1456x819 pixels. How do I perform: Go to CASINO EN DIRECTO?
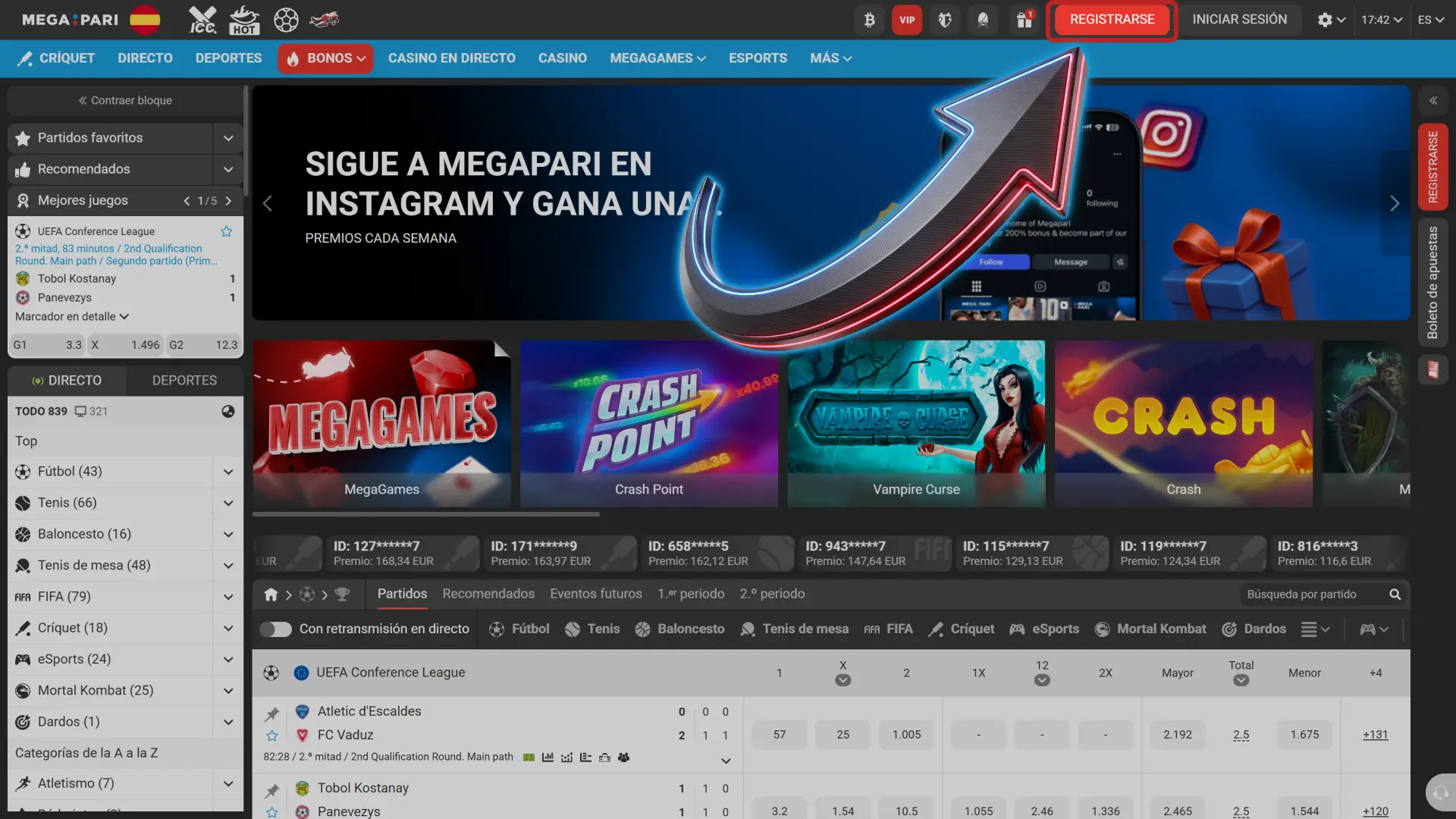pos(451,58)
